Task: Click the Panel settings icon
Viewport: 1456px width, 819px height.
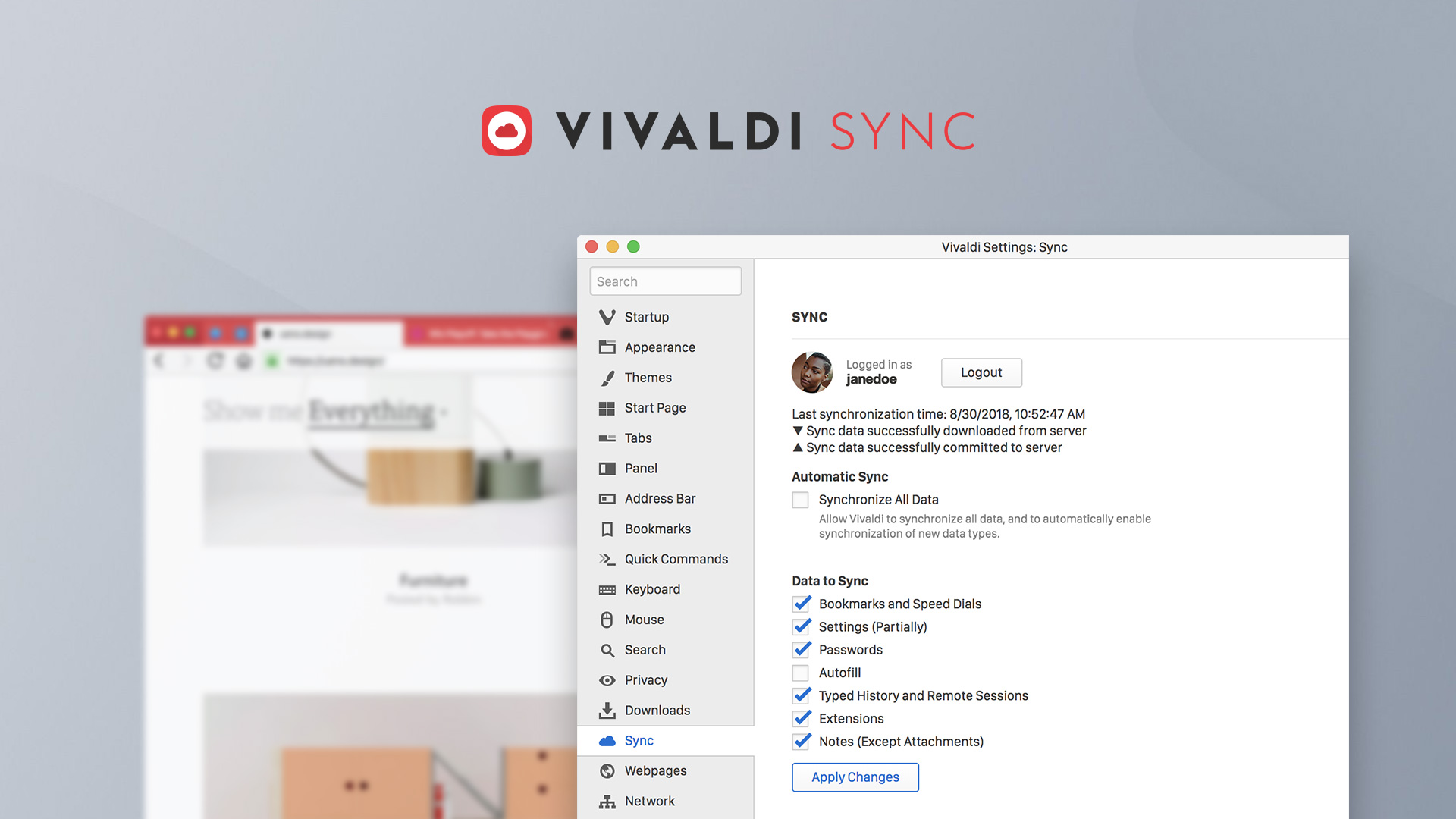Action: (x=608, y=467)
